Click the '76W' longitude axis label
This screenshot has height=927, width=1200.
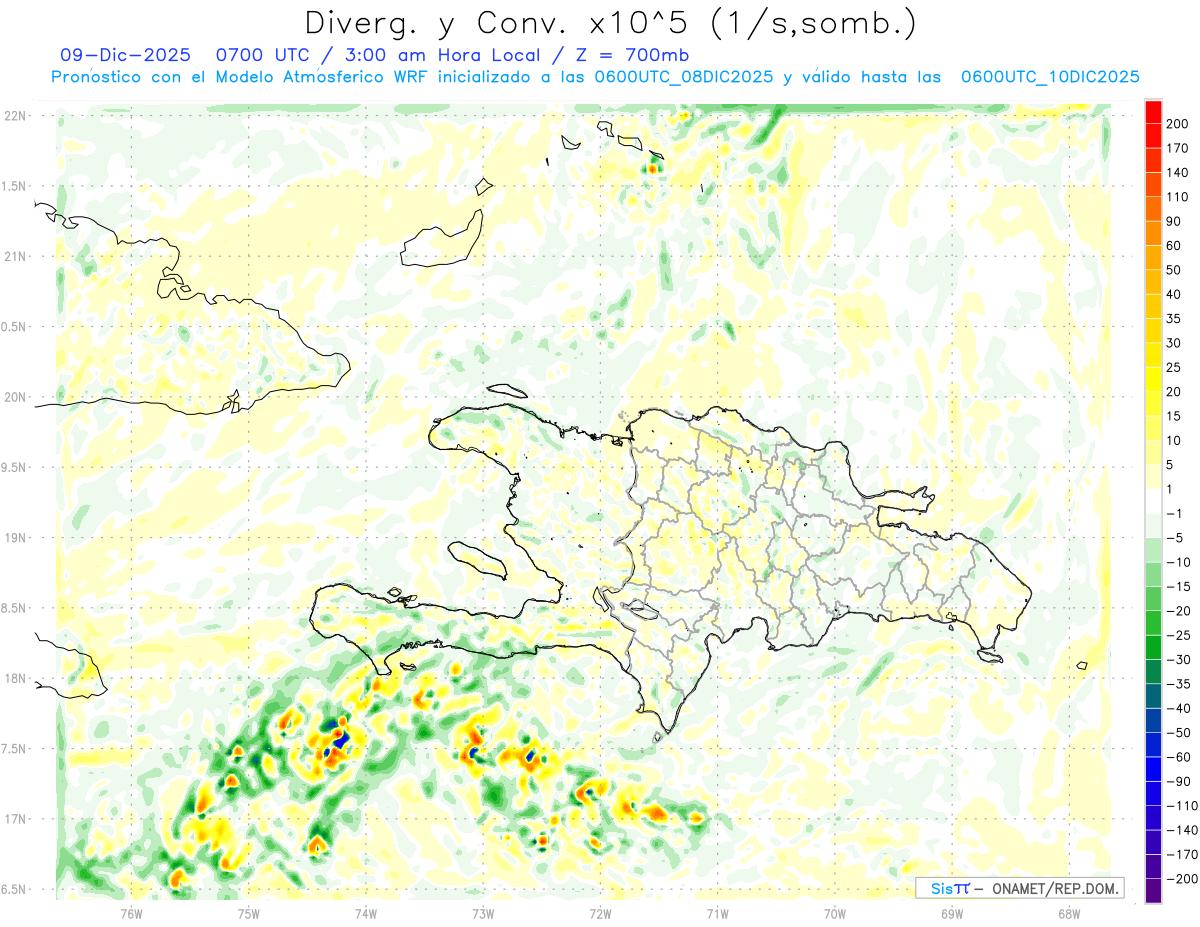click(x=131, y=913)
